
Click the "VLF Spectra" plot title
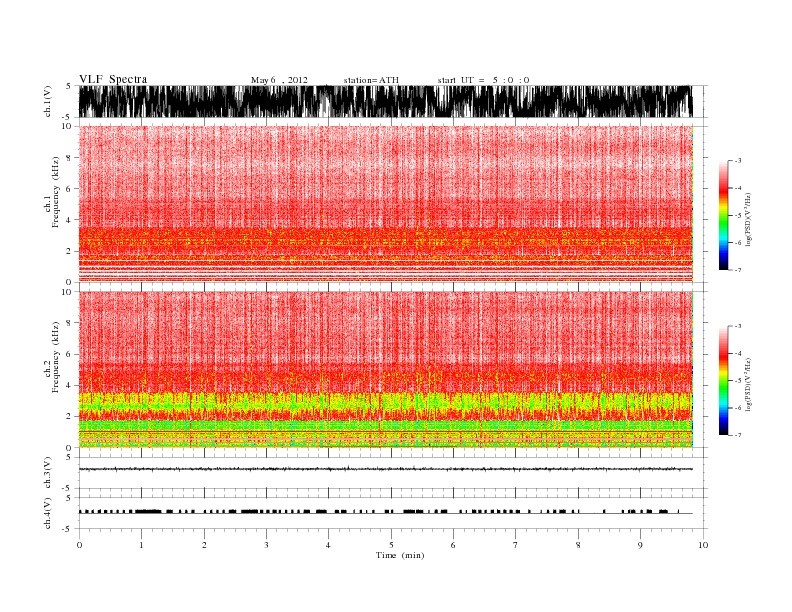click(113, 79)
